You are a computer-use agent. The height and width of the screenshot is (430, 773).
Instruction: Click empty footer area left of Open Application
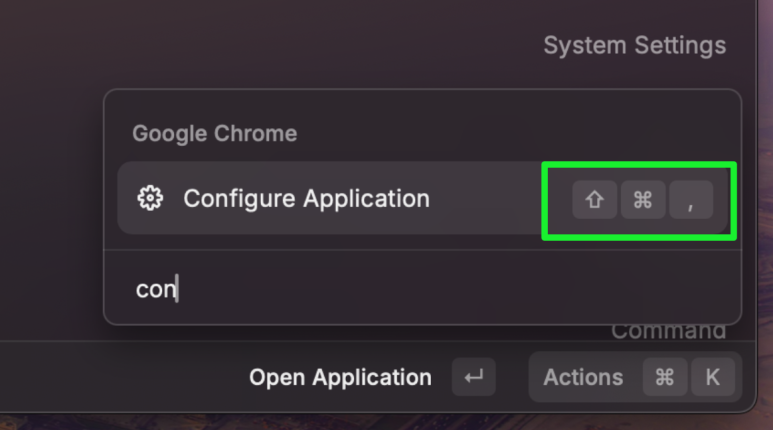pyautogui.click(x=123, y=377)
